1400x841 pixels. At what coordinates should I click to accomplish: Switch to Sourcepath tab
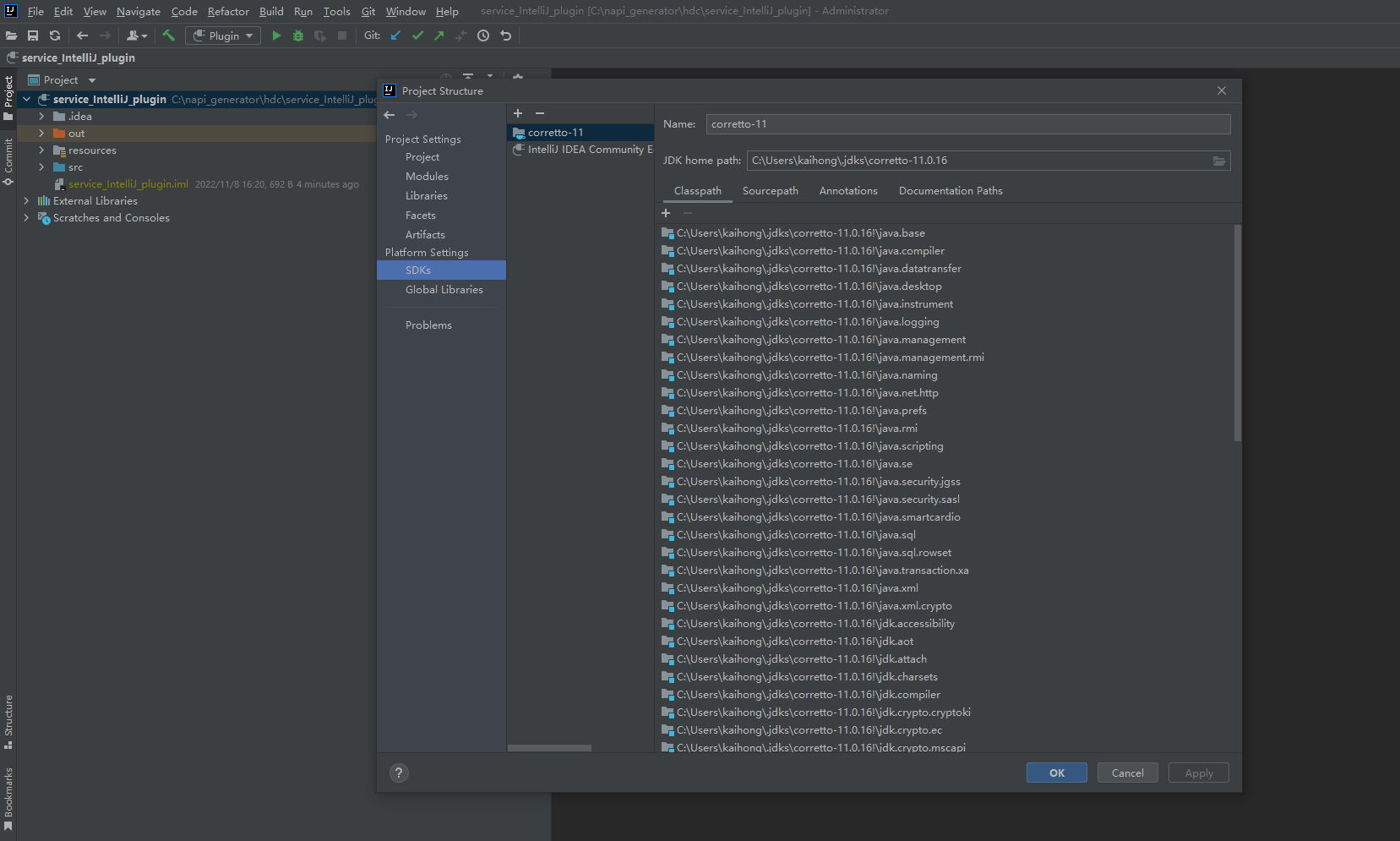[771, 190]
